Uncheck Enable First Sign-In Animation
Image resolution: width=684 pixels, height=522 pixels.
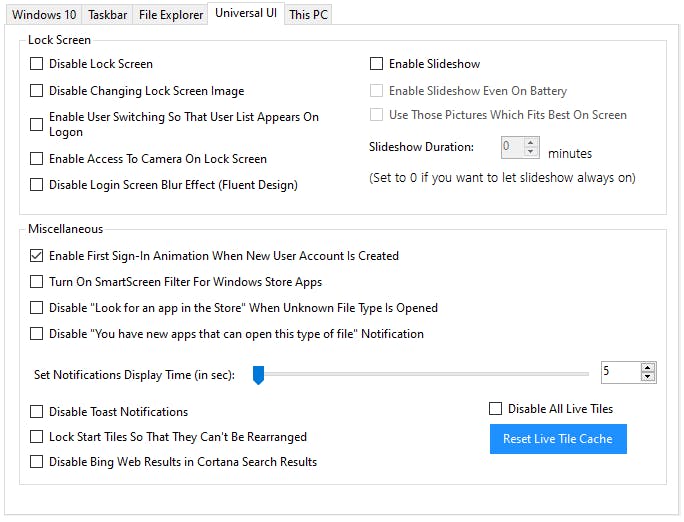(x=37, y=256)
